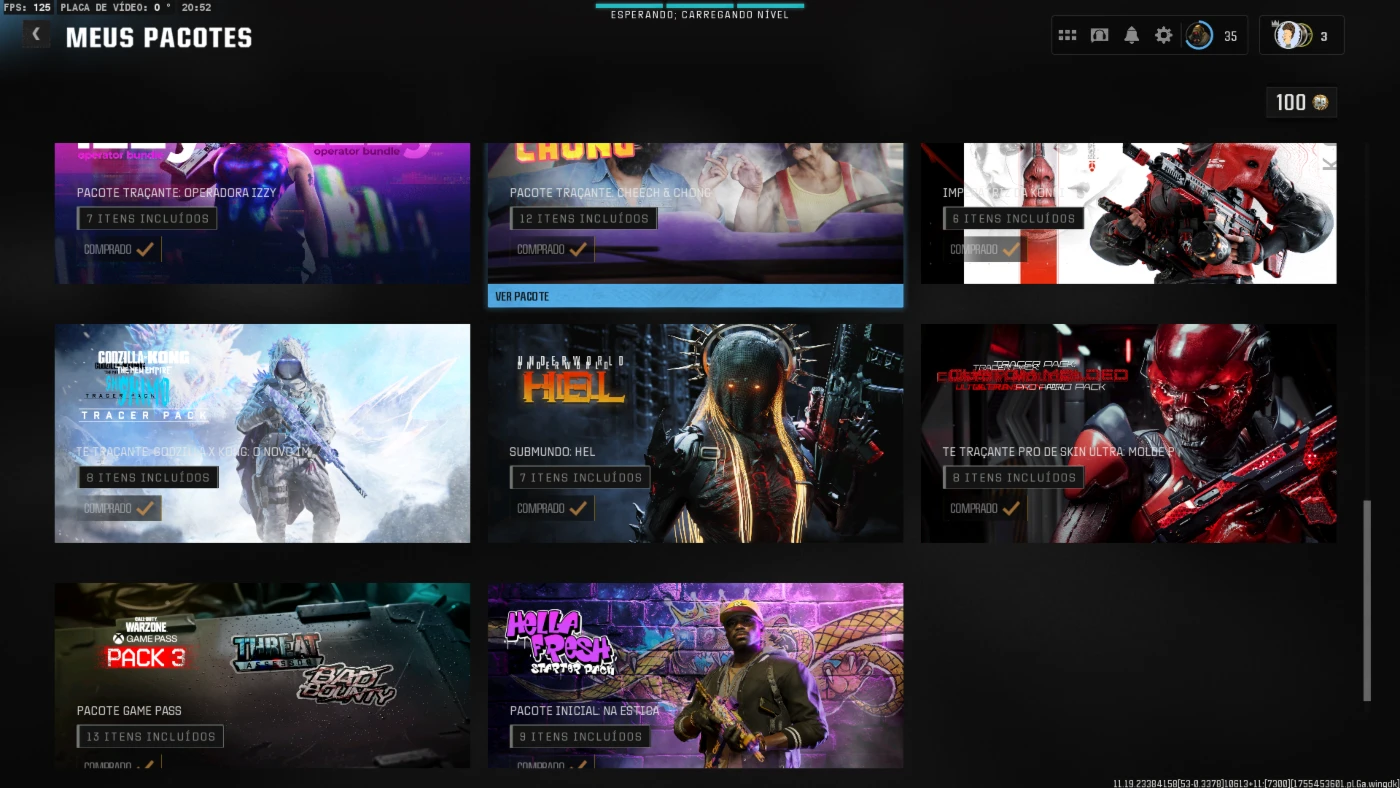Click the Ver Pacote bar under Cheech & Chong
The width and height of the screenshot is (1400, 788).
[x=695, y=296]
